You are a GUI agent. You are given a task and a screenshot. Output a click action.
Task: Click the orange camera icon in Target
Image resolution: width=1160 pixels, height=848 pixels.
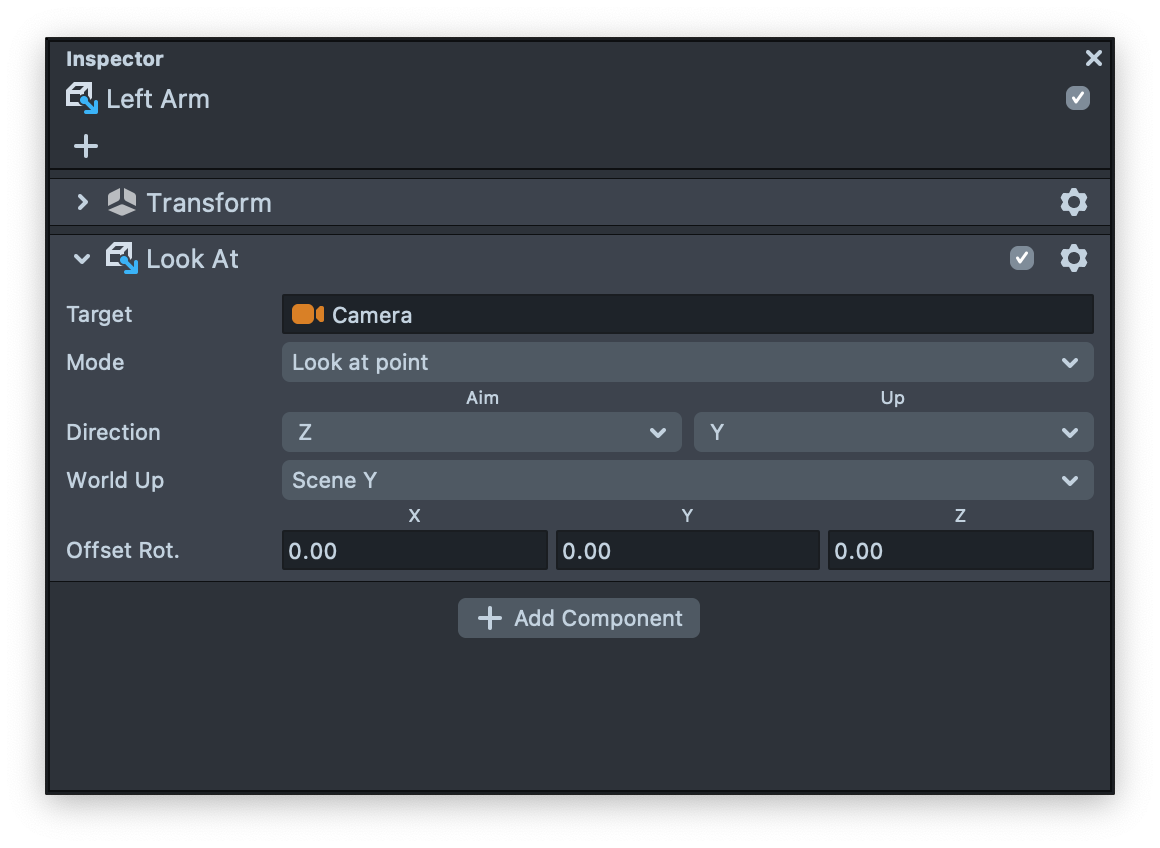(x=307, y=315)
